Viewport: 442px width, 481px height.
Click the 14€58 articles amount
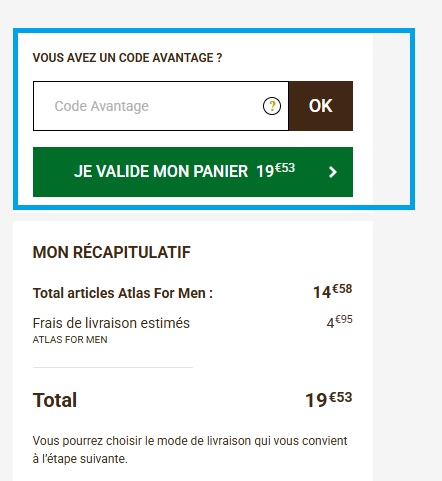(332, 291)
